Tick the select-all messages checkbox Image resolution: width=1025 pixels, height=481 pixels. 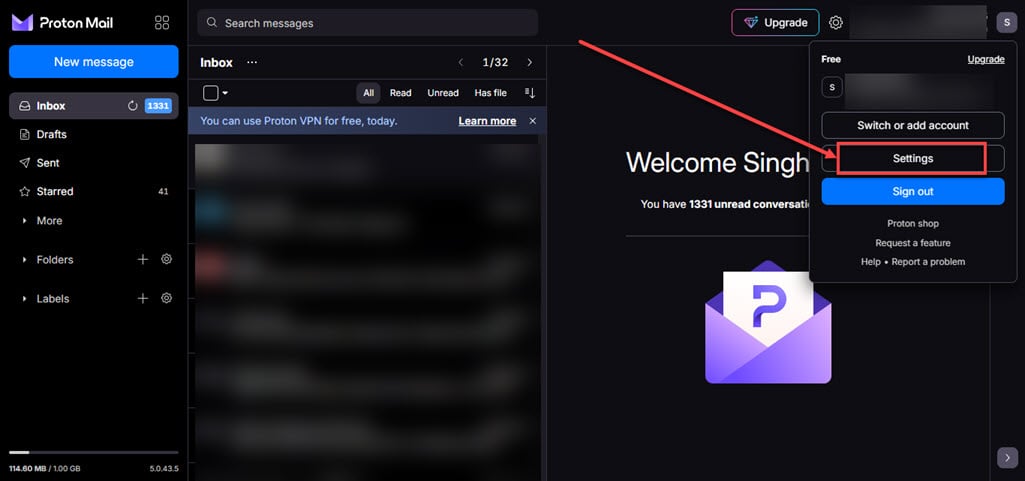point(210,93)
